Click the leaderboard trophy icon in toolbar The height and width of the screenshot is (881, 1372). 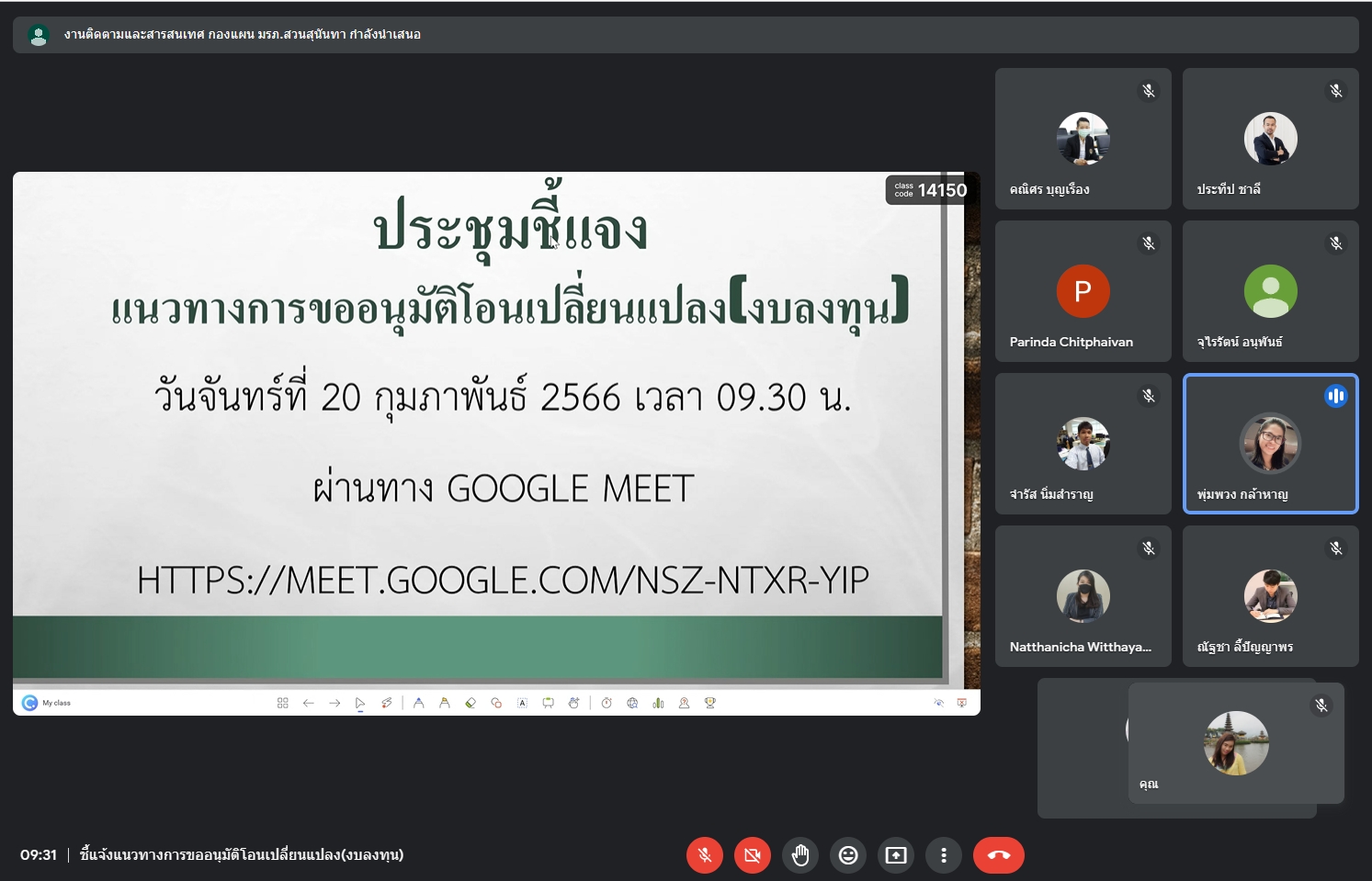click(x=710, y=703)
